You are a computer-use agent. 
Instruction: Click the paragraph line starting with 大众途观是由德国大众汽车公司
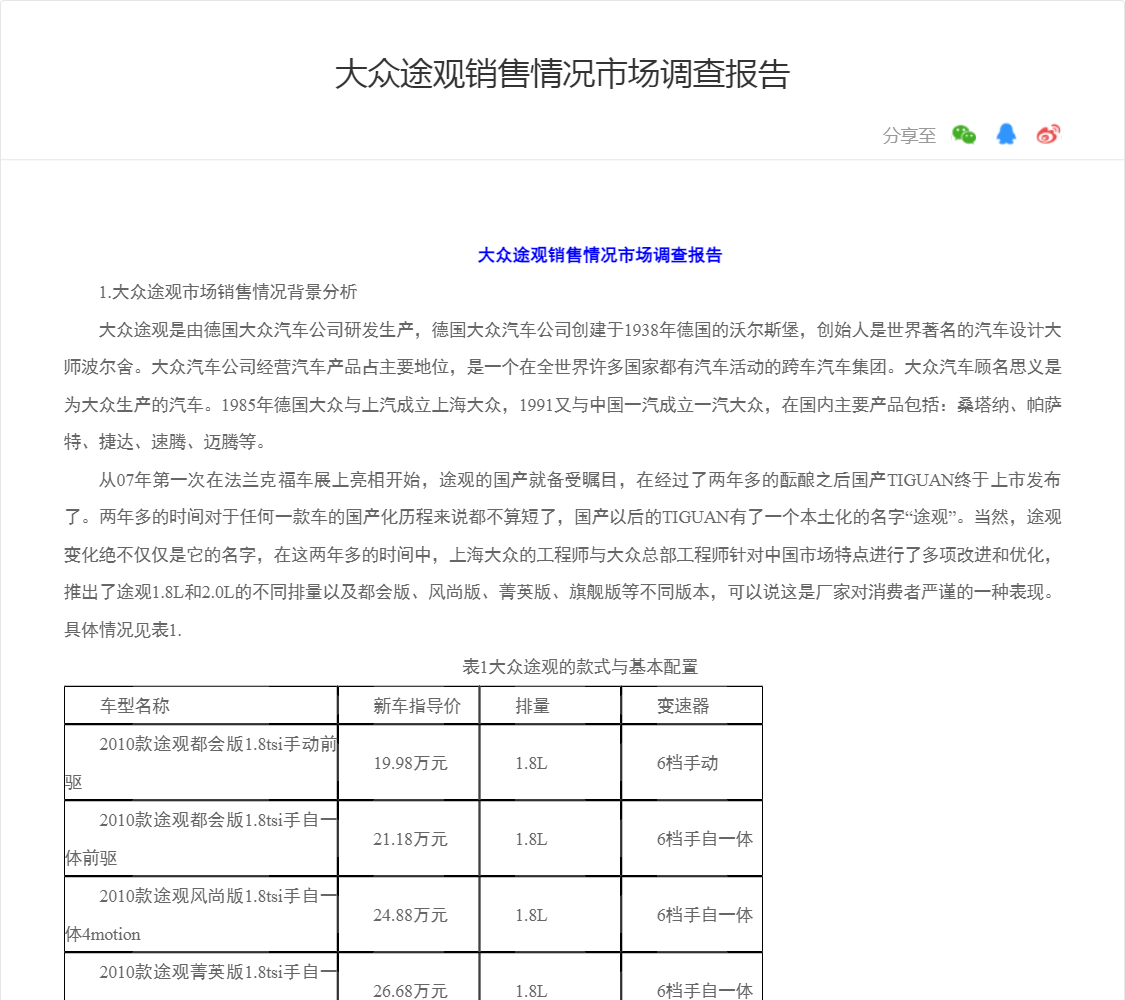(580, 330)
